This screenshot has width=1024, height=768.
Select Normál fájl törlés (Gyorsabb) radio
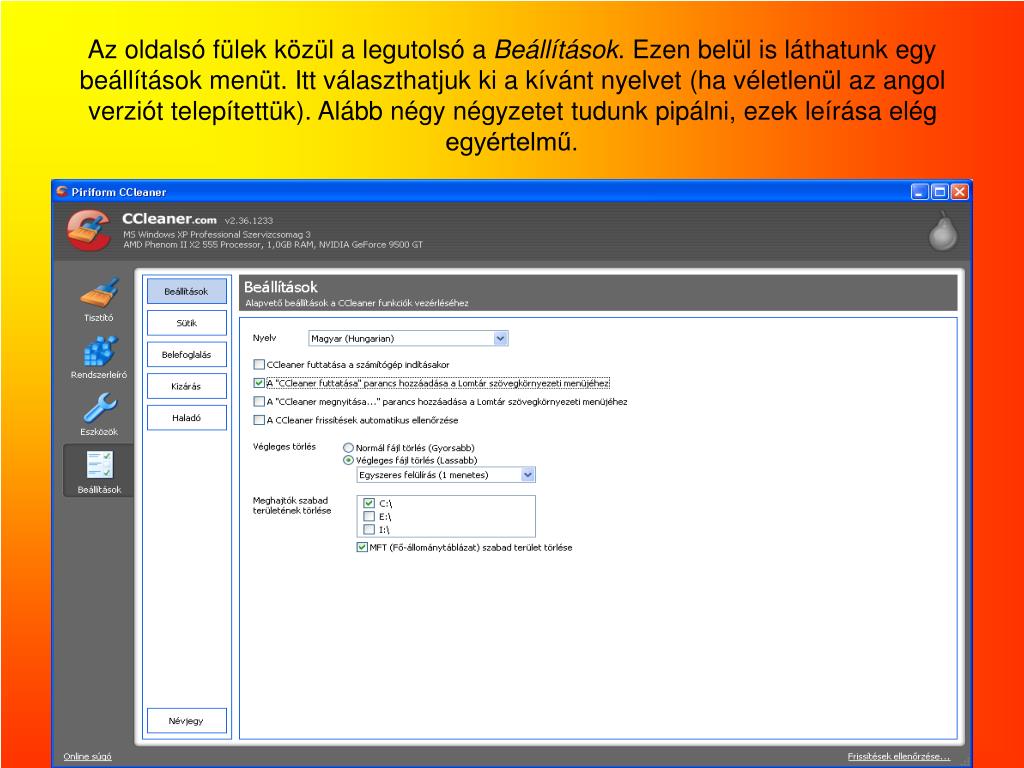click(x=348, y=448)
